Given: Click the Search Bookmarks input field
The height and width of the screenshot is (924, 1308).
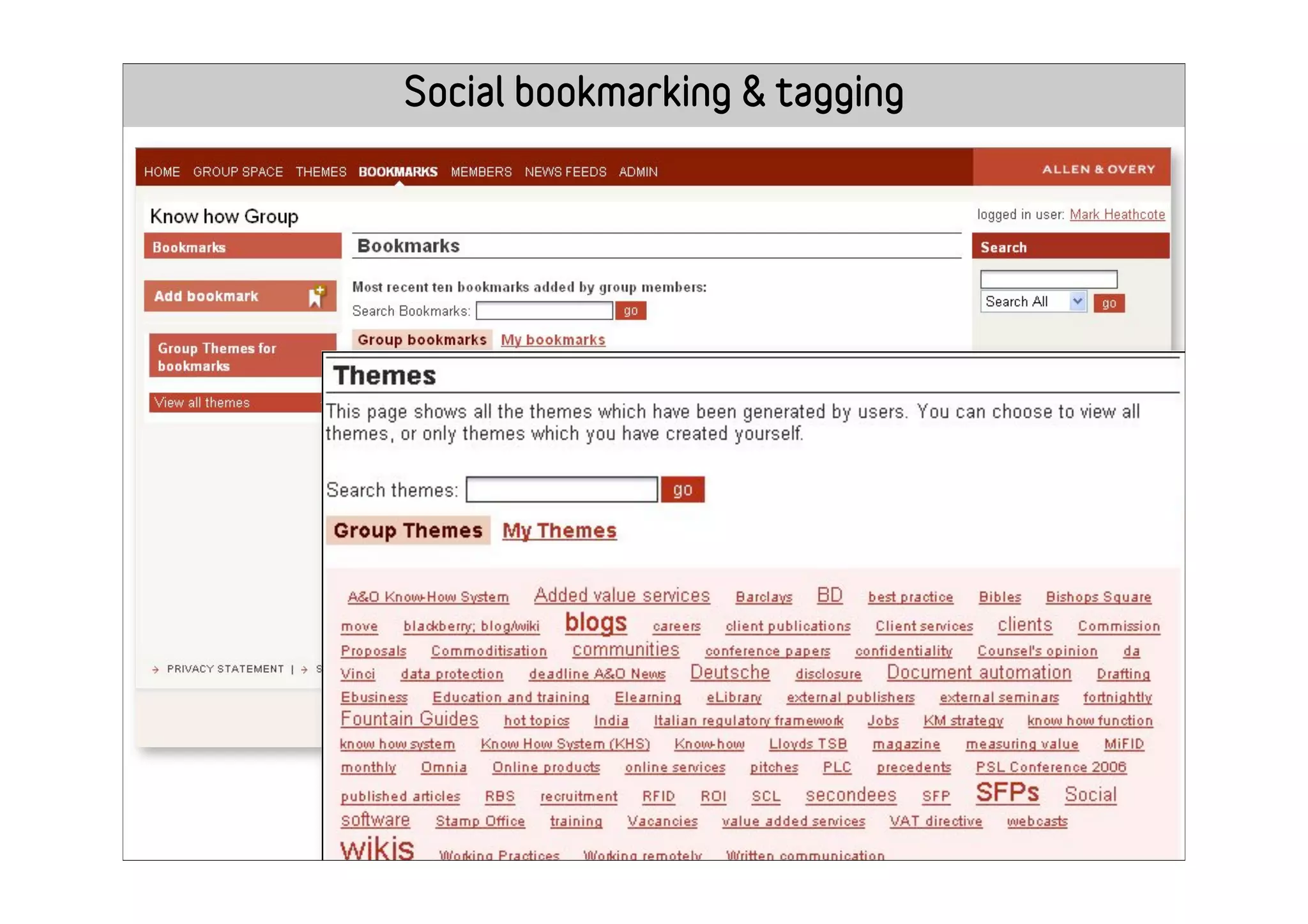Looking at the screenshot, I should click(545, 311).
